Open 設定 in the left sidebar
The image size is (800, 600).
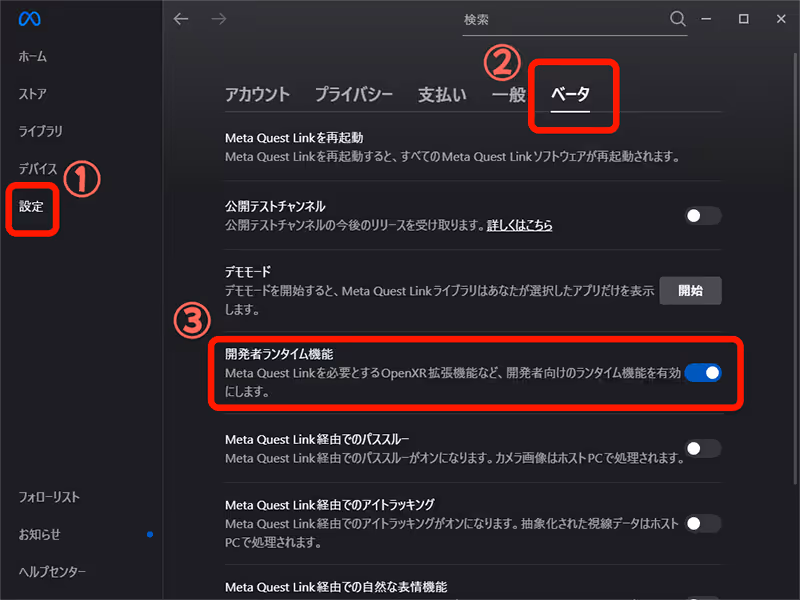coord(31,206)
